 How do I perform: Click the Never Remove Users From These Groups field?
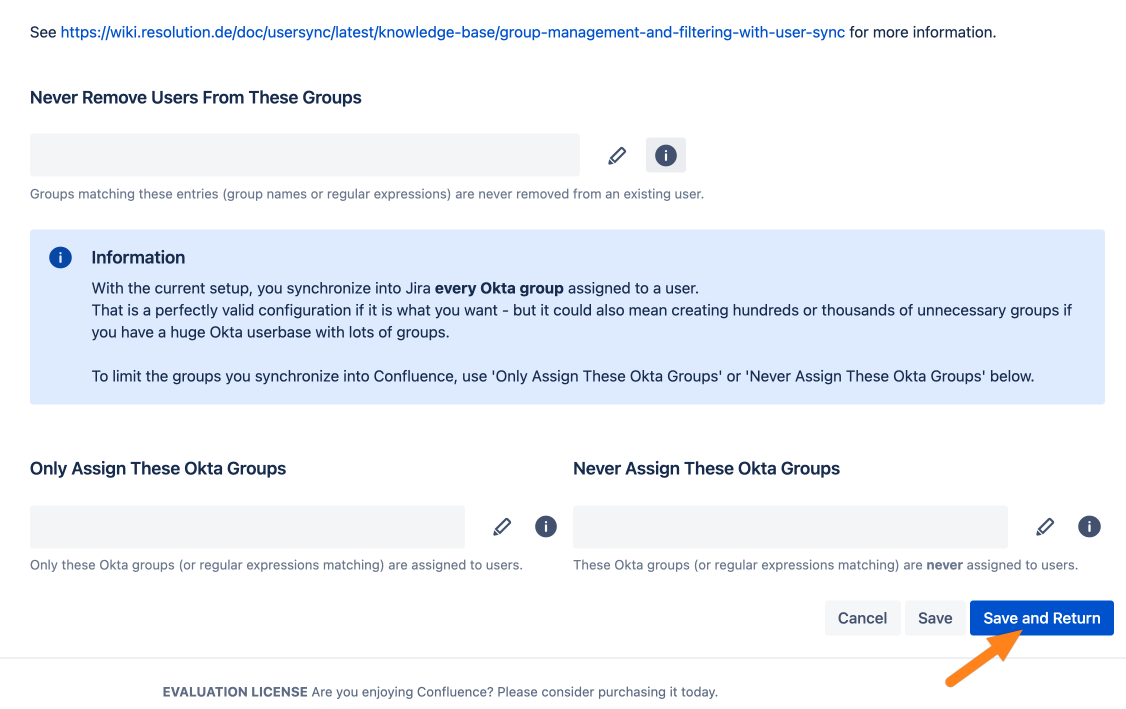pyautogui.click(x=305, y=155)
